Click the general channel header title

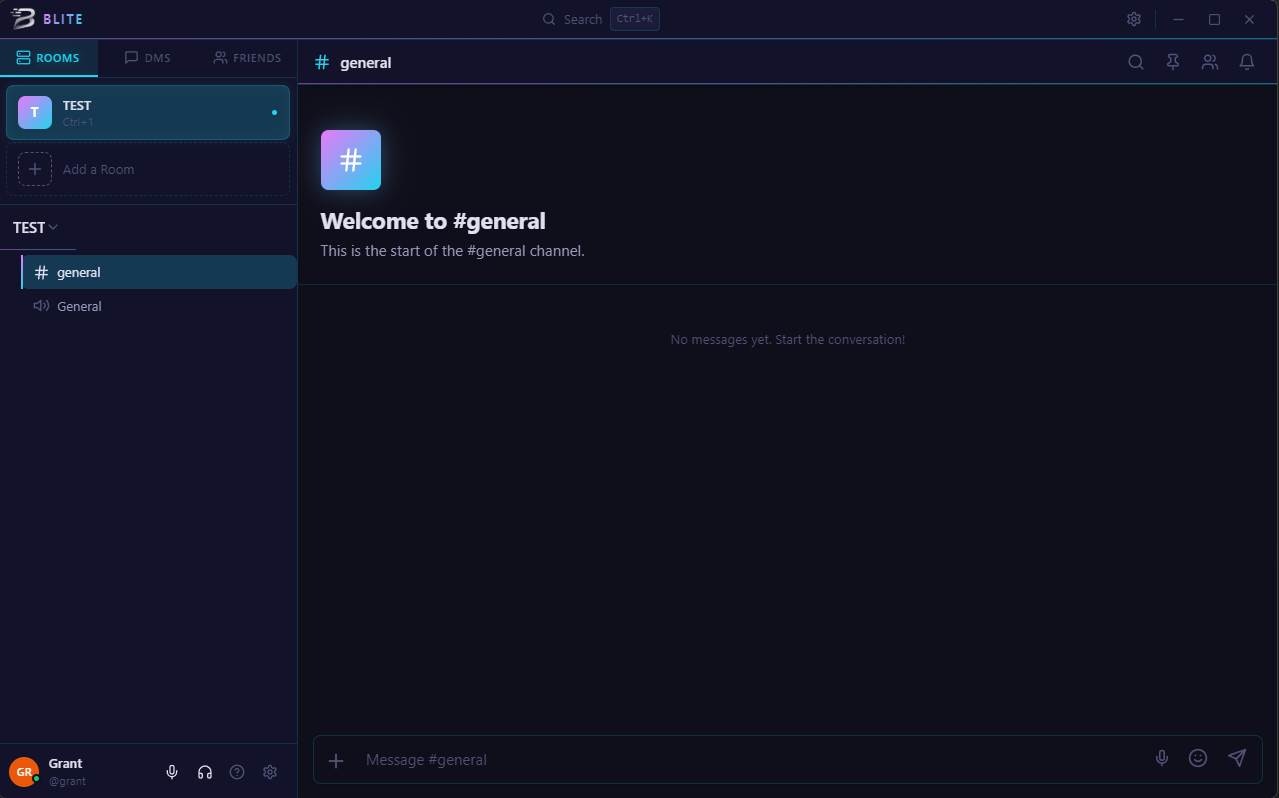pos(365,62)
